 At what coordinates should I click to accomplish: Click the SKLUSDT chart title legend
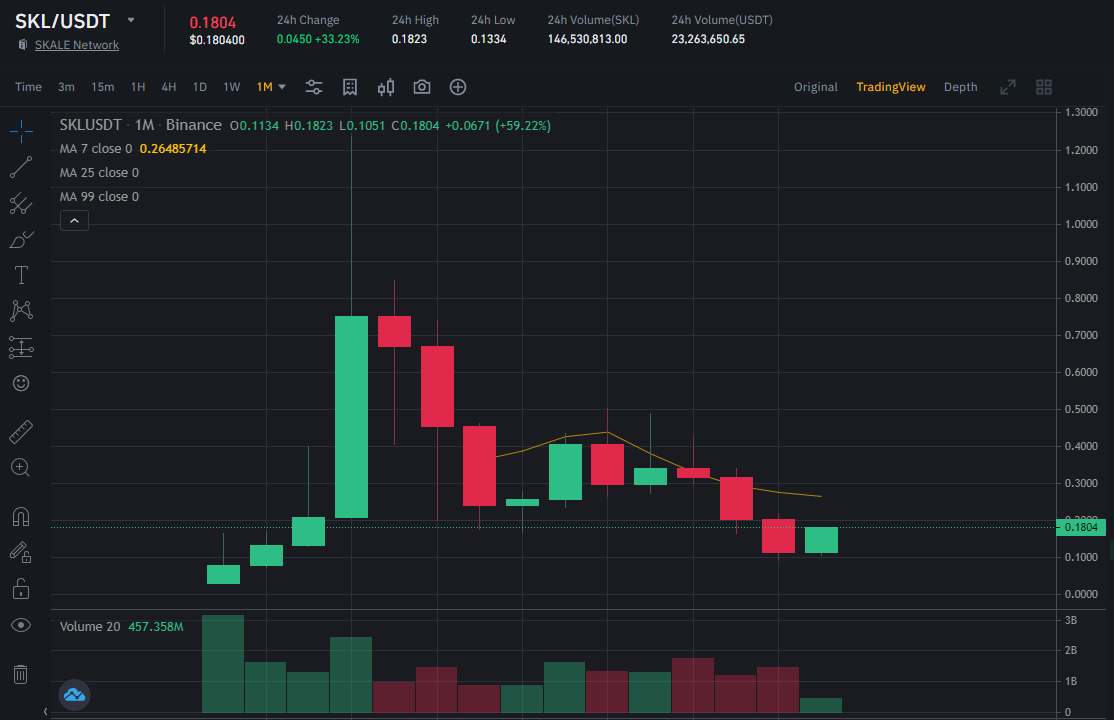[x=141, y=125]
